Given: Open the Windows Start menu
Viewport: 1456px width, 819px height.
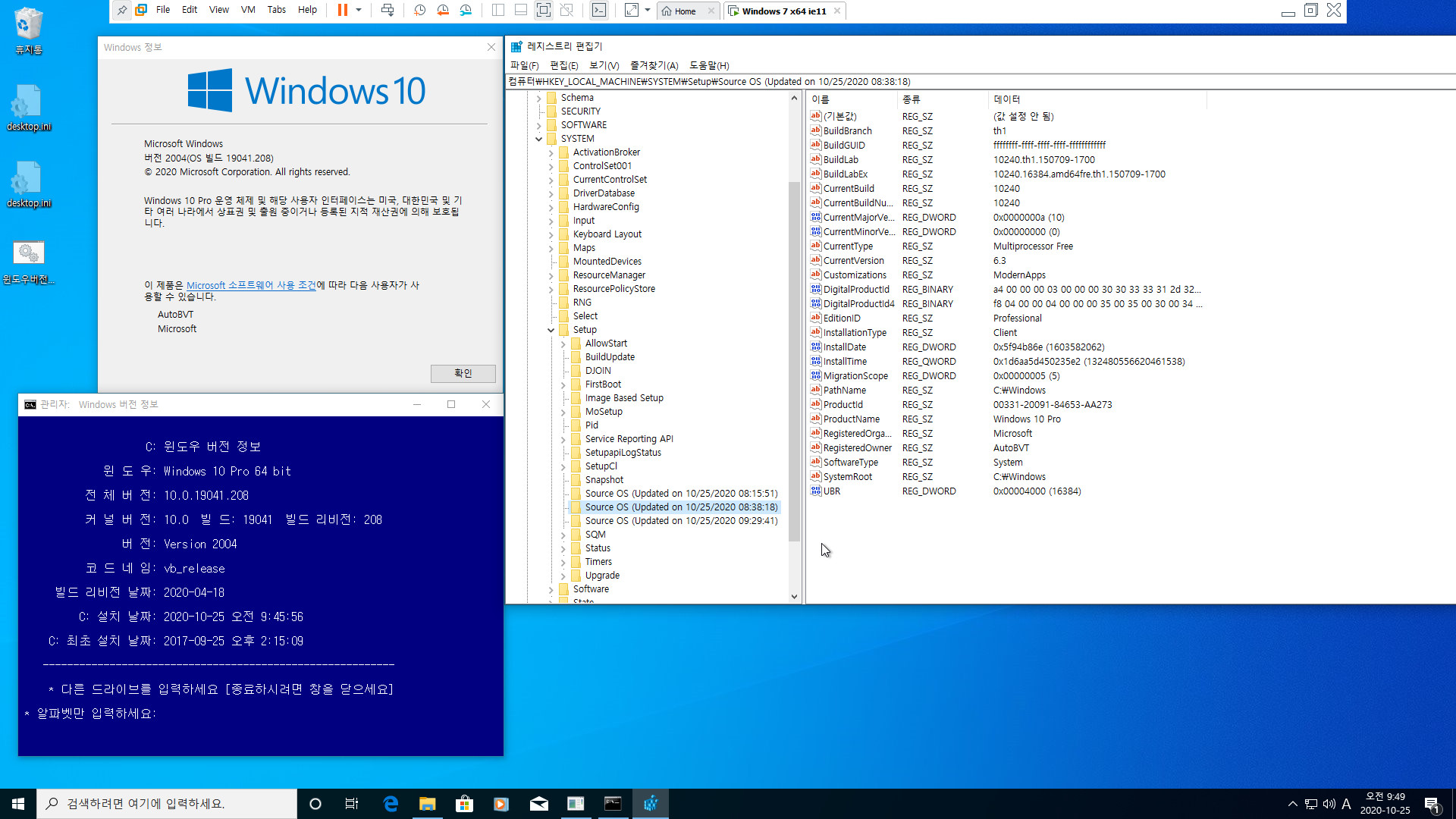Looking at the screenshot, I should [18, 804].
